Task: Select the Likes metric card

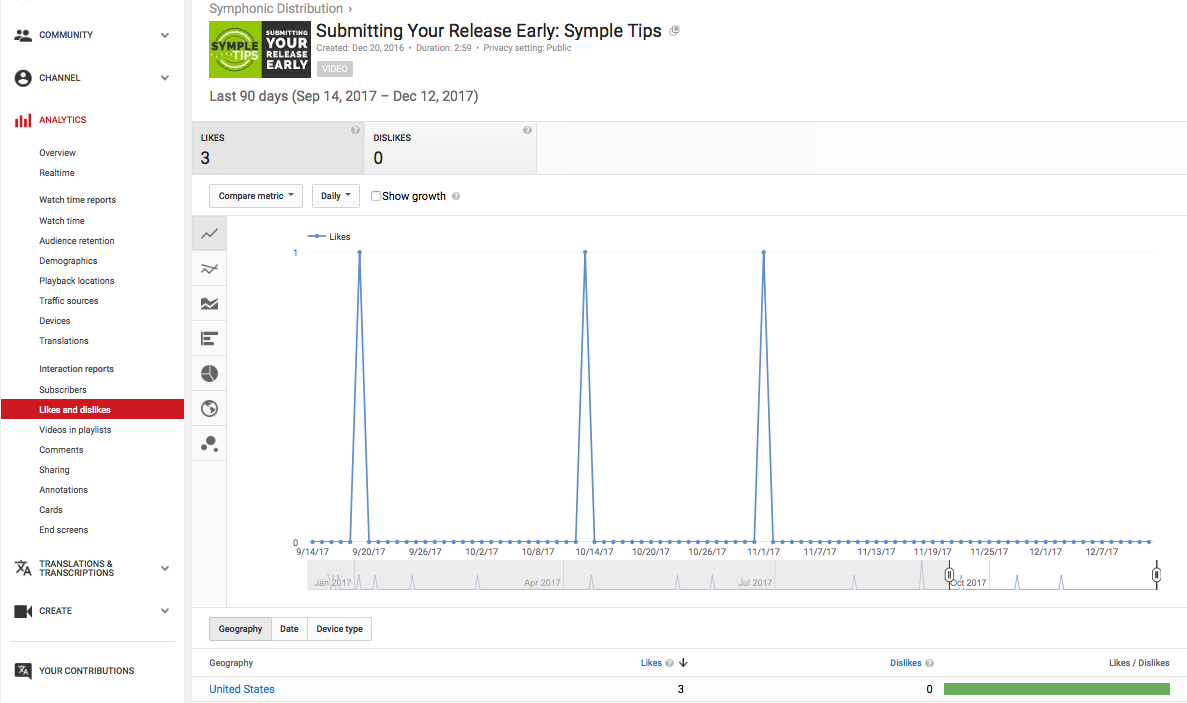Action: point(279,148)
